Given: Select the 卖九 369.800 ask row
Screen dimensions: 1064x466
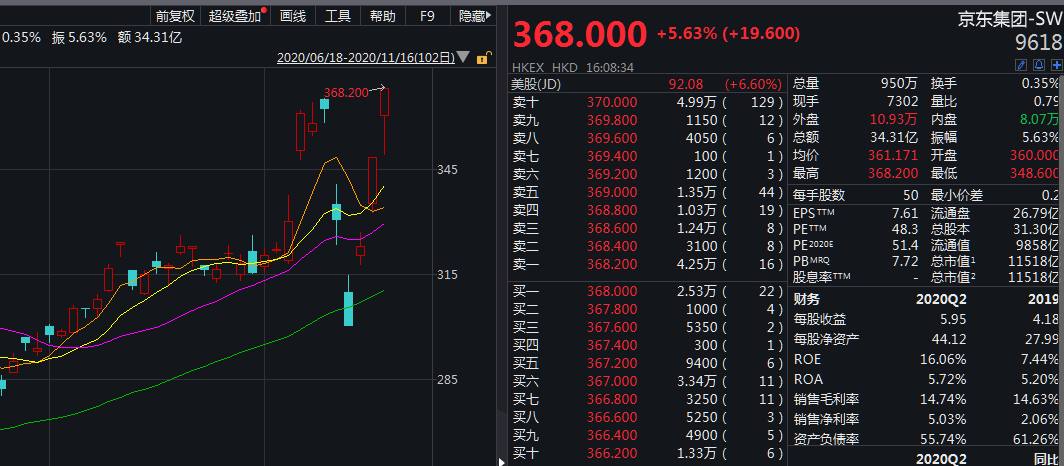Looking at the screenshot, I should [647, 120].
